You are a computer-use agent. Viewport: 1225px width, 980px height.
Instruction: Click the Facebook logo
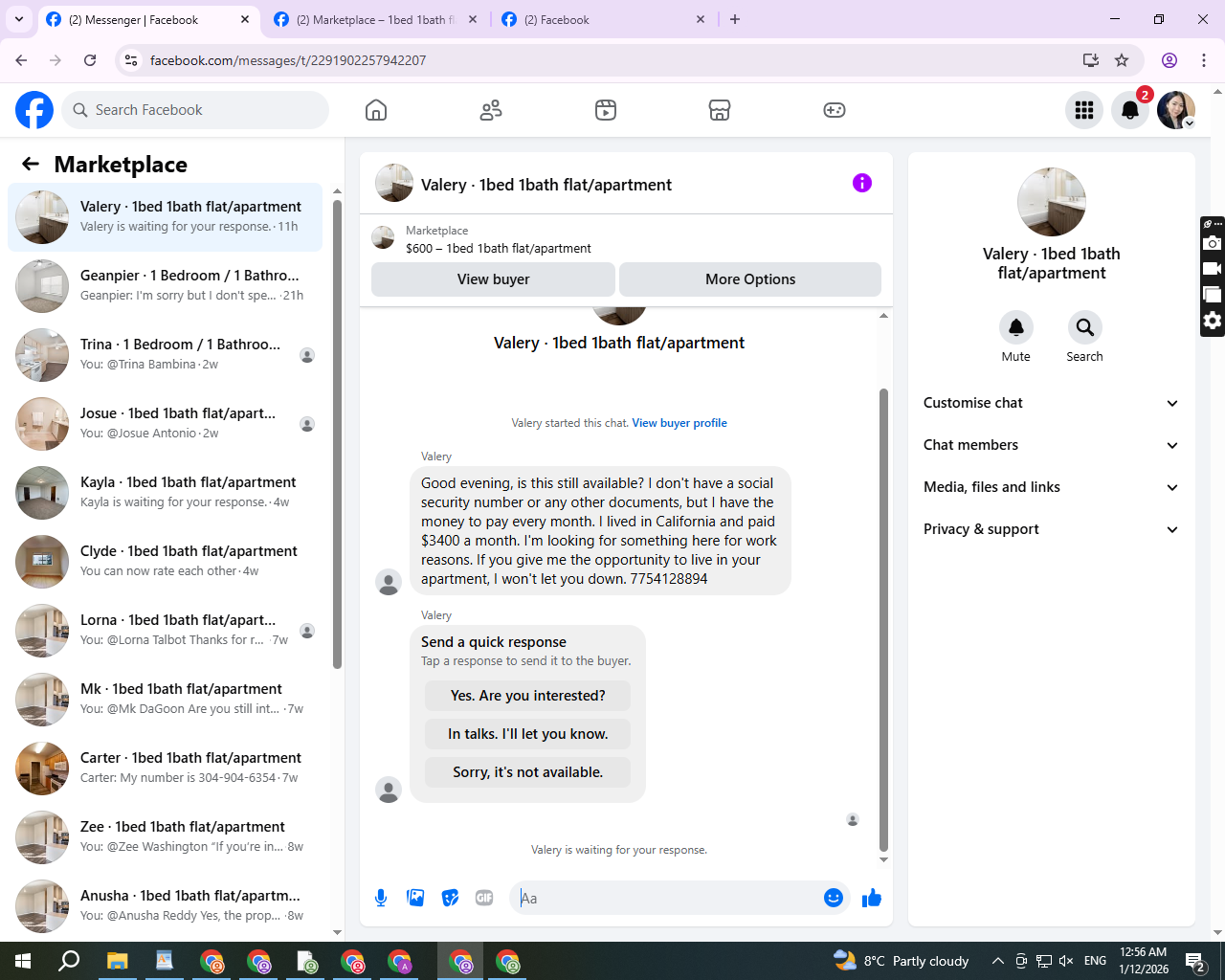click(34, 110)
